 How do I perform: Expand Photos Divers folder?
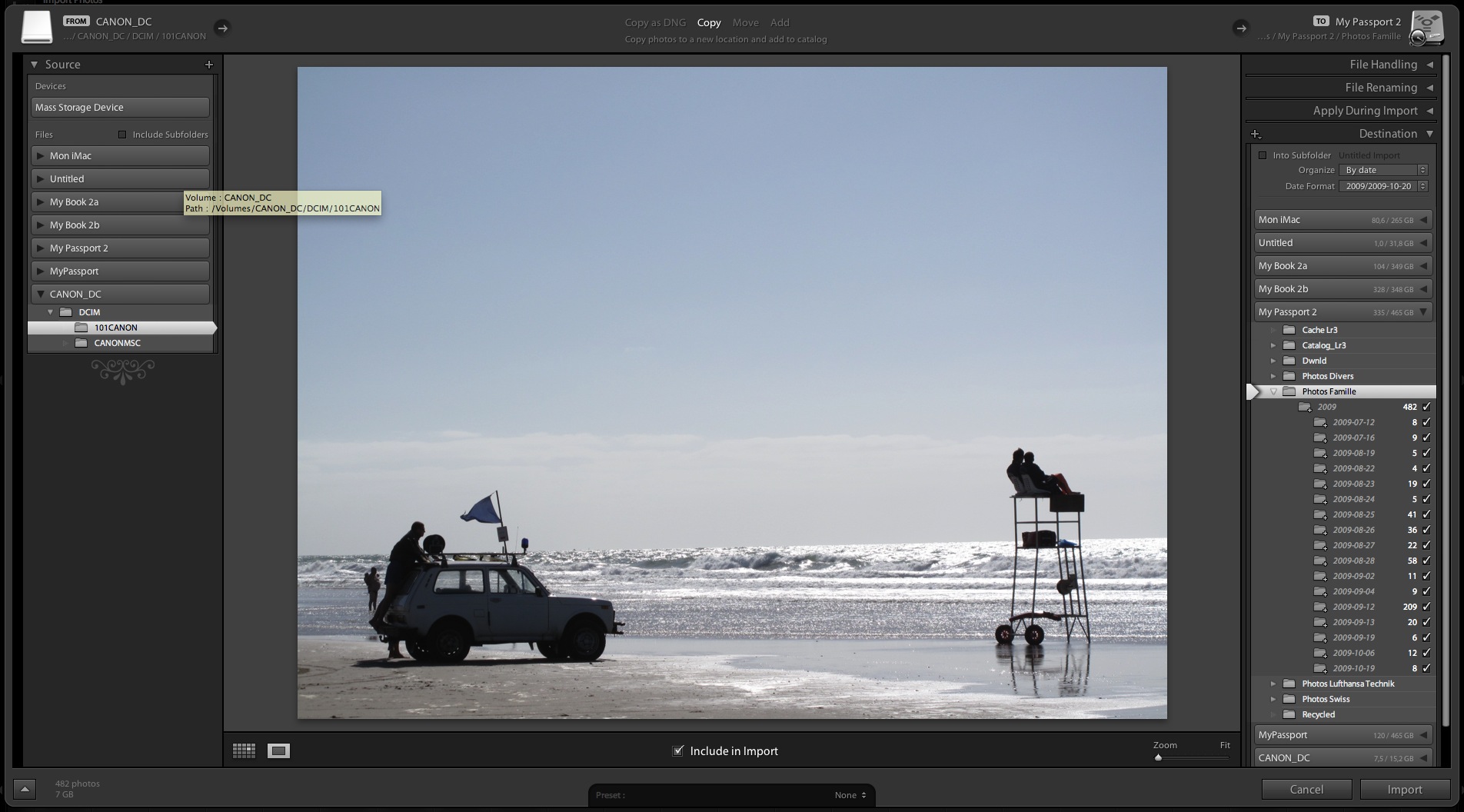(1273, 376)
